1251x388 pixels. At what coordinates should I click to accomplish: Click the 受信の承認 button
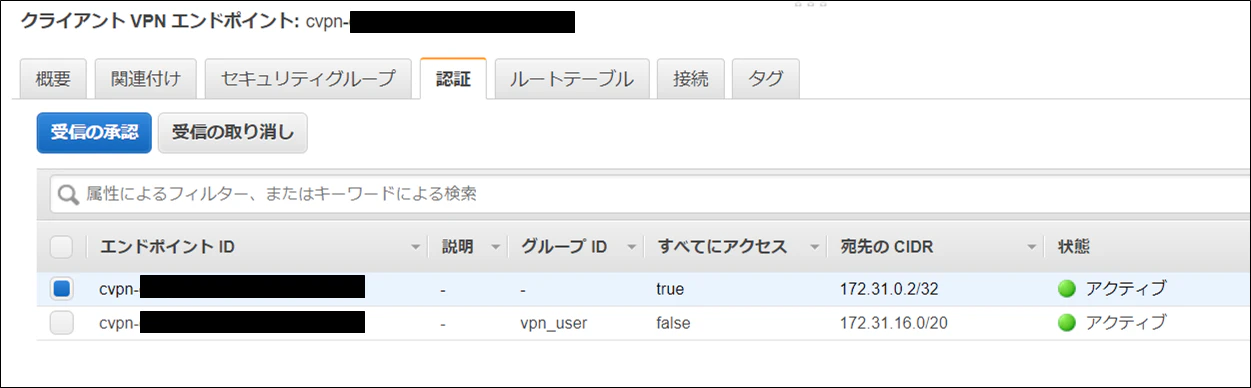(x=94, y=132)
